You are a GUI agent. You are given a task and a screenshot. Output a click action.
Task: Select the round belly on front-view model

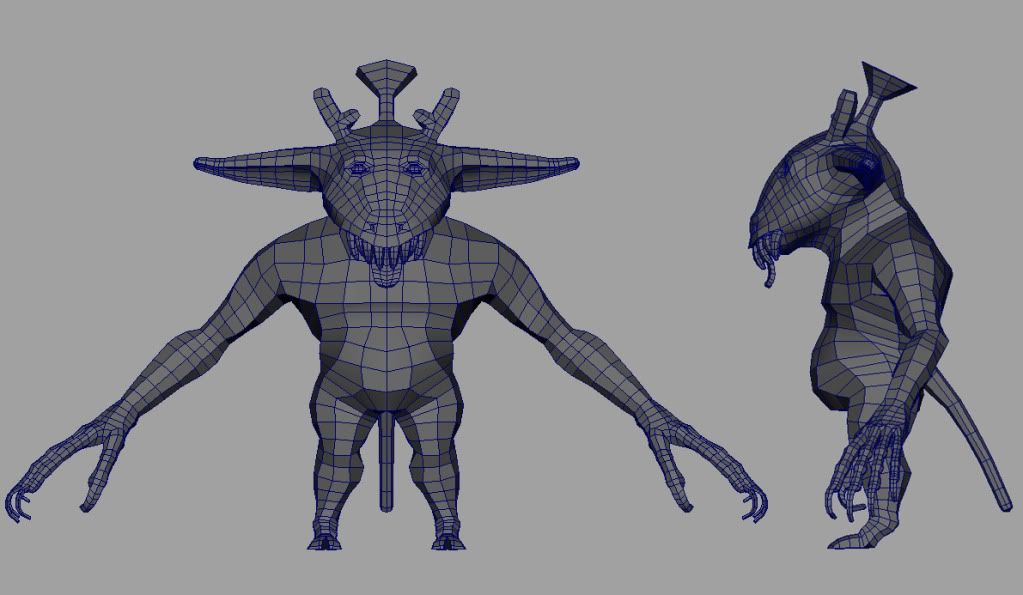point(386,365)
